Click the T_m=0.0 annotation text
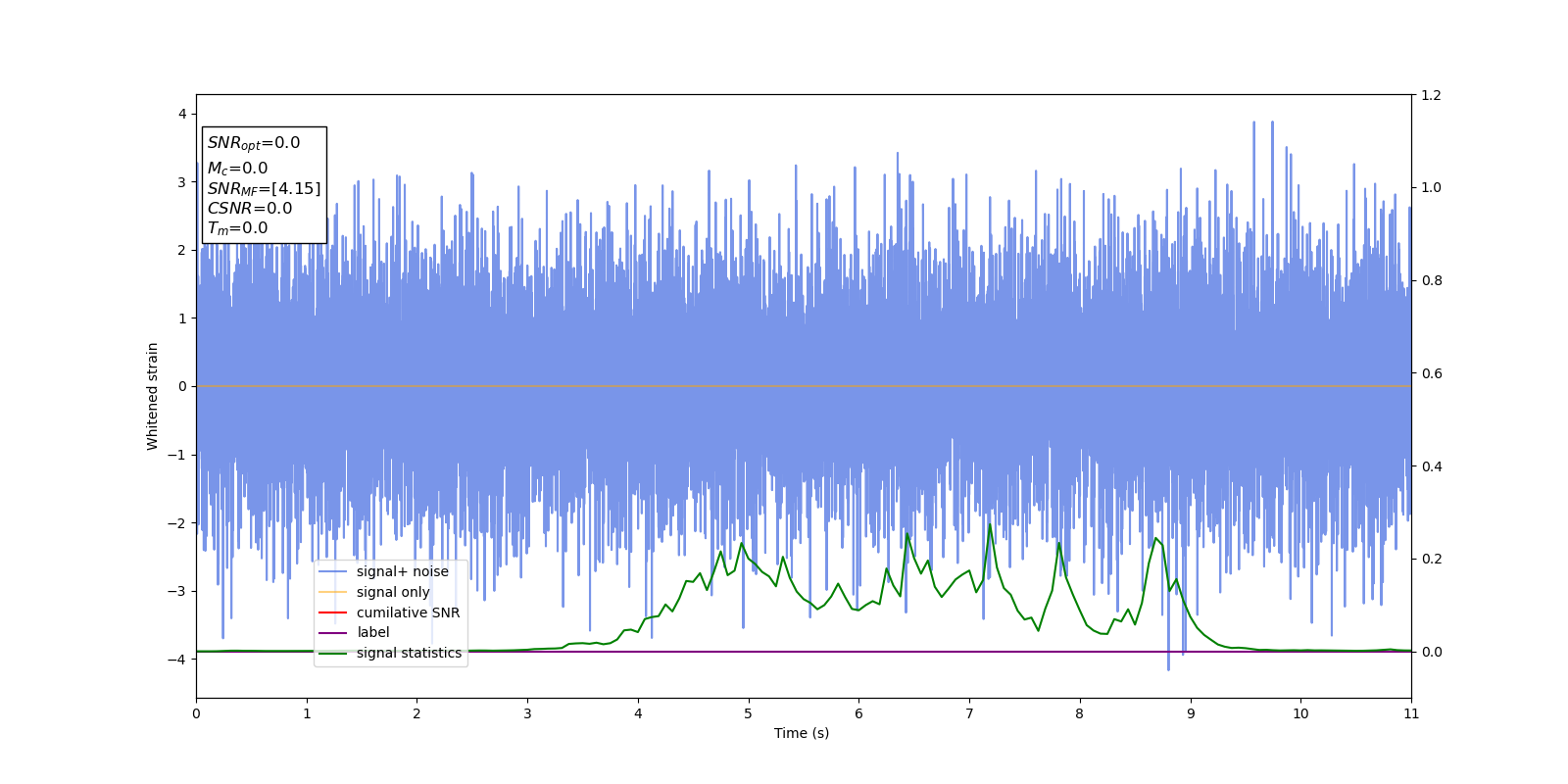This screenshot has height=784, width=1568. click(x=237, y=228)
